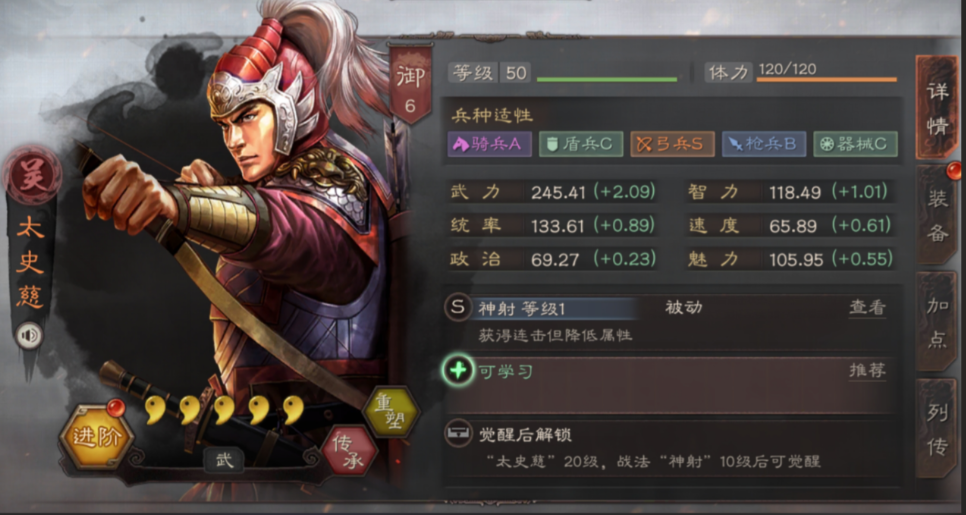Tap the 御 6 banner flag
This screenshot has width=966, height=515.
(x=410, y=84)
